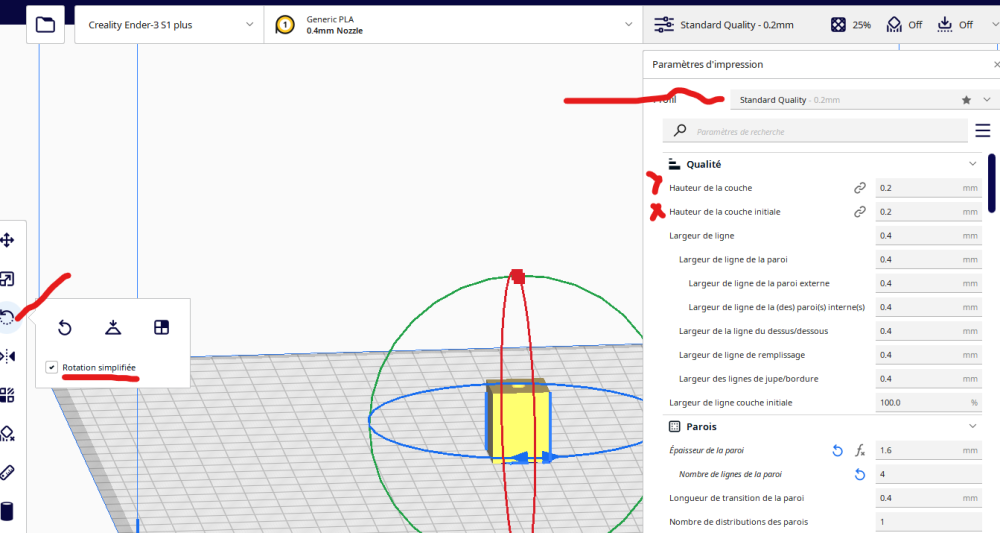Click adhesion Off icon
This screenshot has width=1000, height=533.
point(945,25)
